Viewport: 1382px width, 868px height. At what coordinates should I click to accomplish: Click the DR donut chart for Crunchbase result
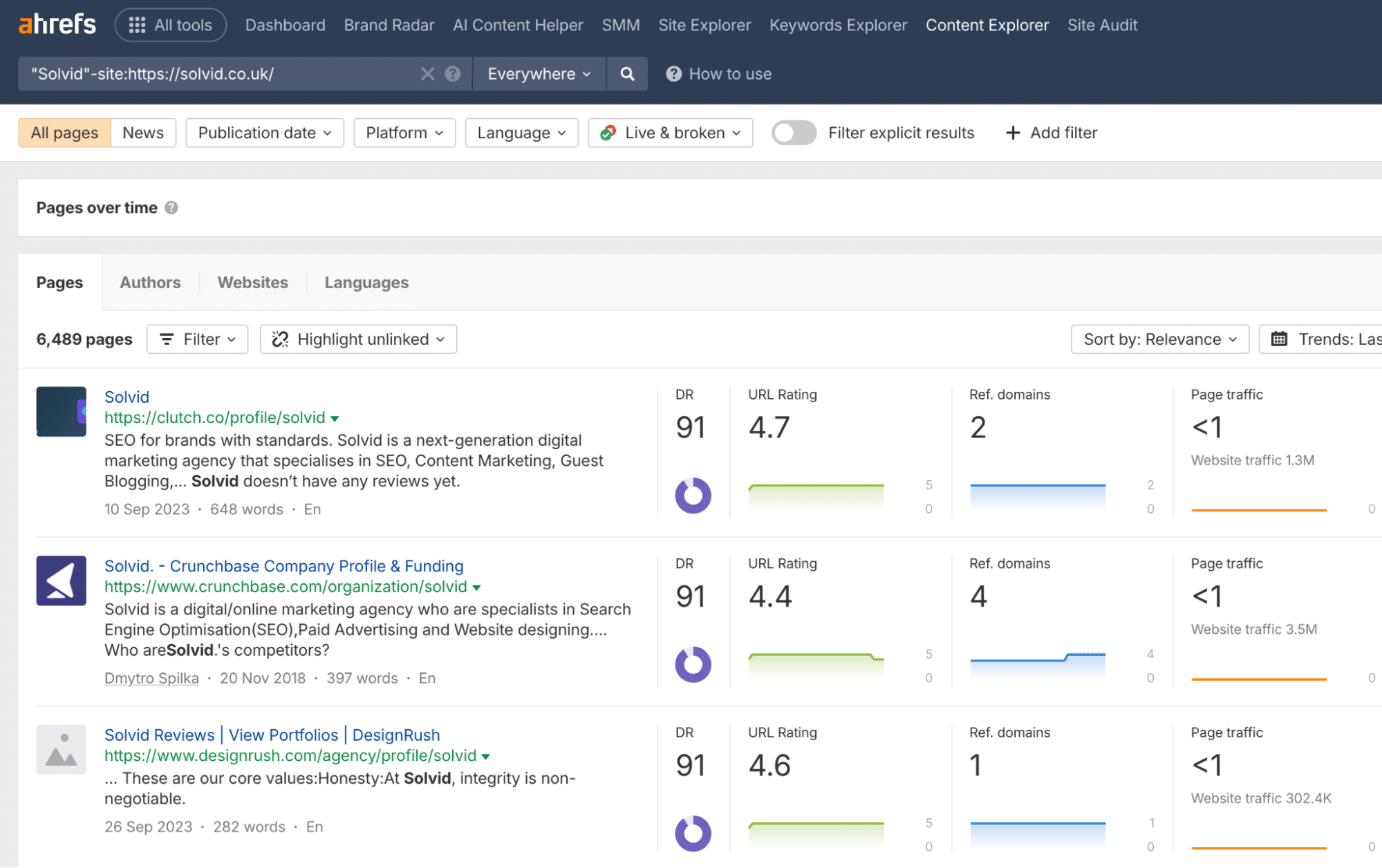693,665
